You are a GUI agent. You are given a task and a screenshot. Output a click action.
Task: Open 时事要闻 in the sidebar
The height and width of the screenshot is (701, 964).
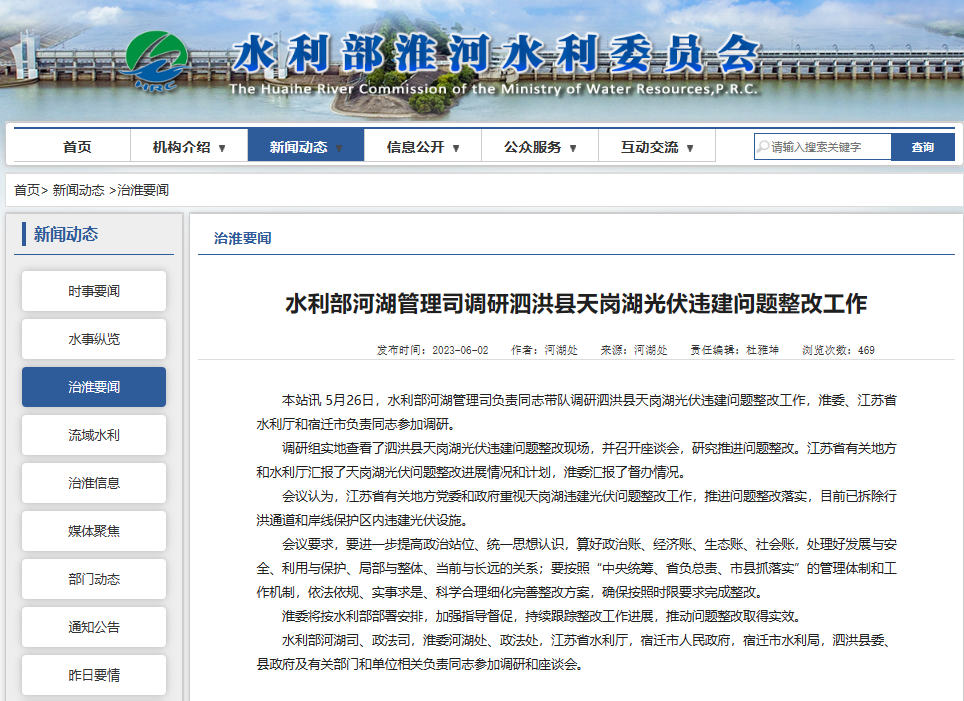point(94,291)
